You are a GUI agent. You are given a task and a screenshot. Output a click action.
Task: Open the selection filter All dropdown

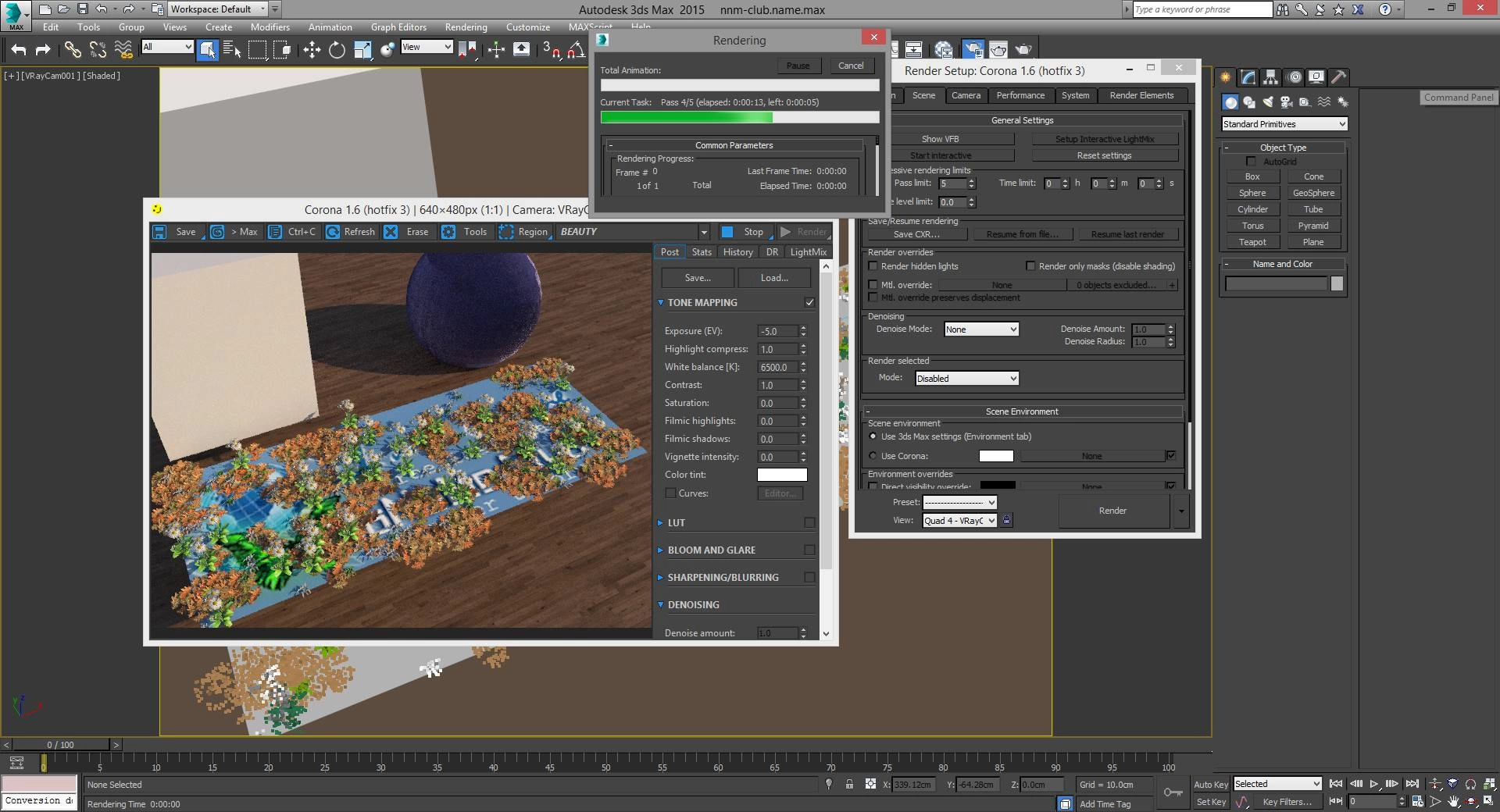[x=167, y=48]
